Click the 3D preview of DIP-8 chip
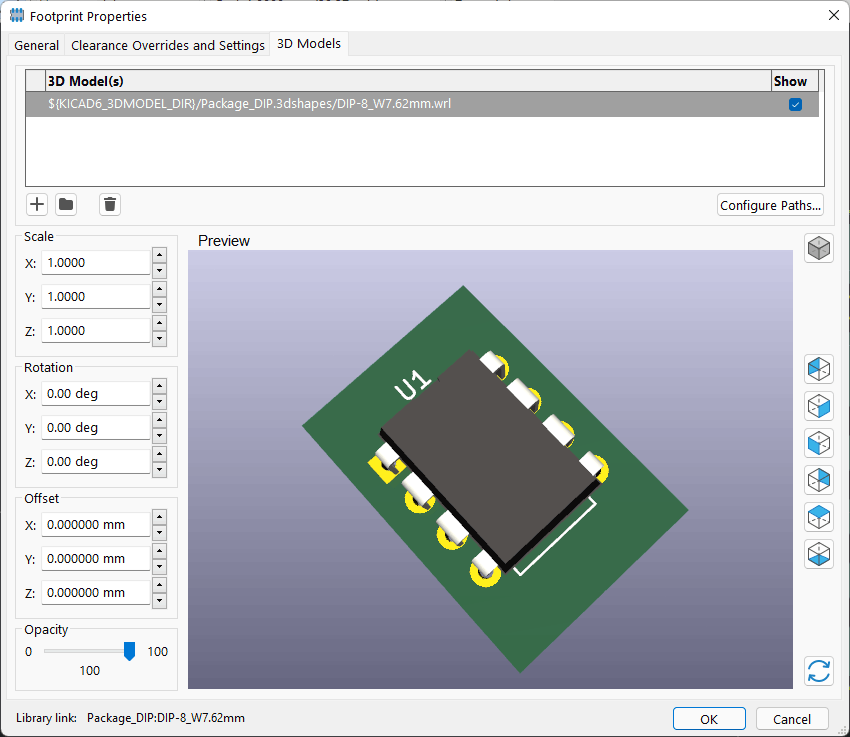Viewport: 850px width, 737px height. pos(490,469)
